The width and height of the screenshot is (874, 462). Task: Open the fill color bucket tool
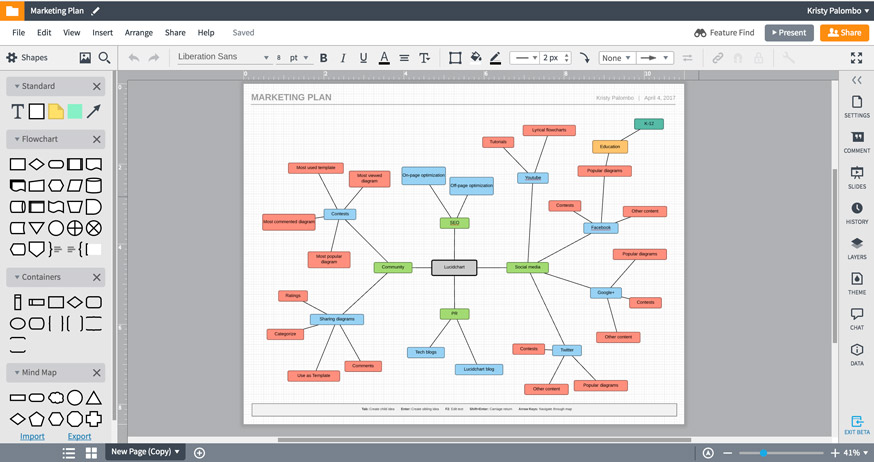coord(476,58)
